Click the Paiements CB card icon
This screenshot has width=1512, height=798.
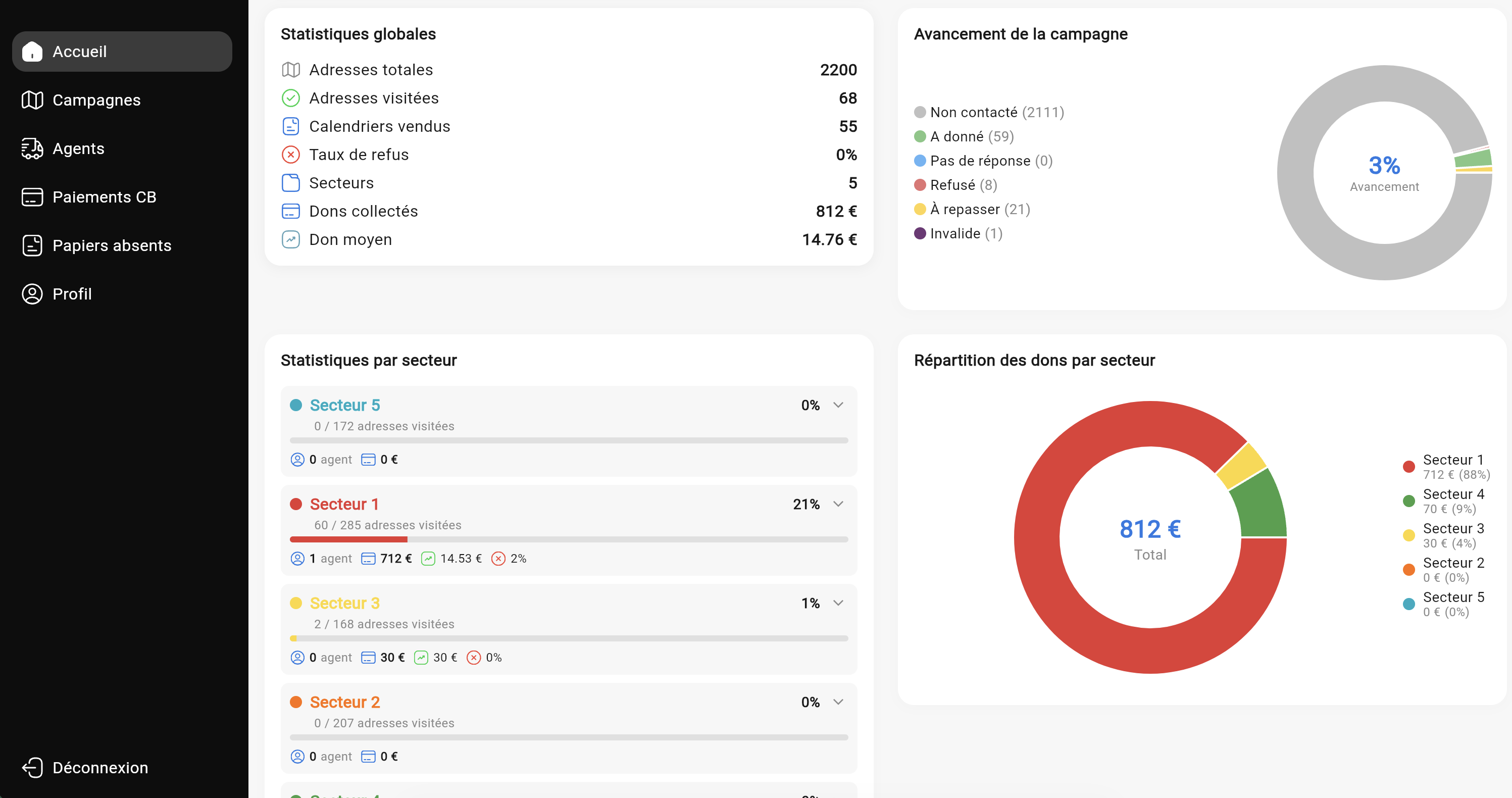[32, 196]
